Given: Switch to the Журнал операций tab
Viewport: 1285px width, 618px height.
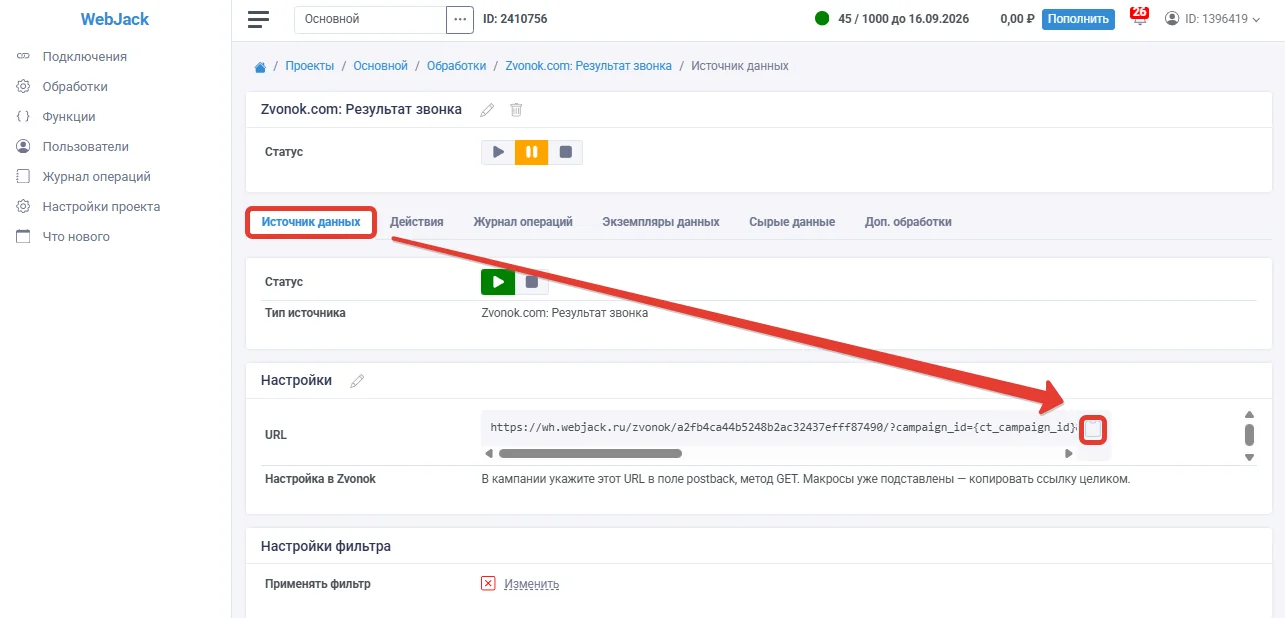Looking at the screenshot, I should coord(523,222).
